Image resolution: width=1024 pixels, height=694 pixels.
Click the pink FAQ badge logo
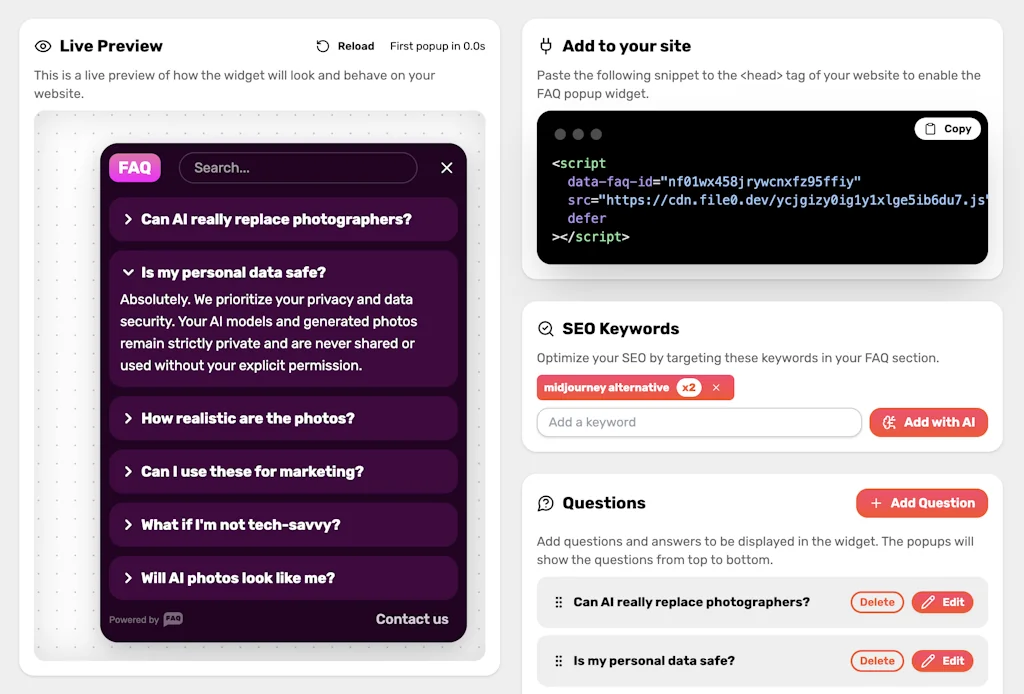tap(135, 168)
